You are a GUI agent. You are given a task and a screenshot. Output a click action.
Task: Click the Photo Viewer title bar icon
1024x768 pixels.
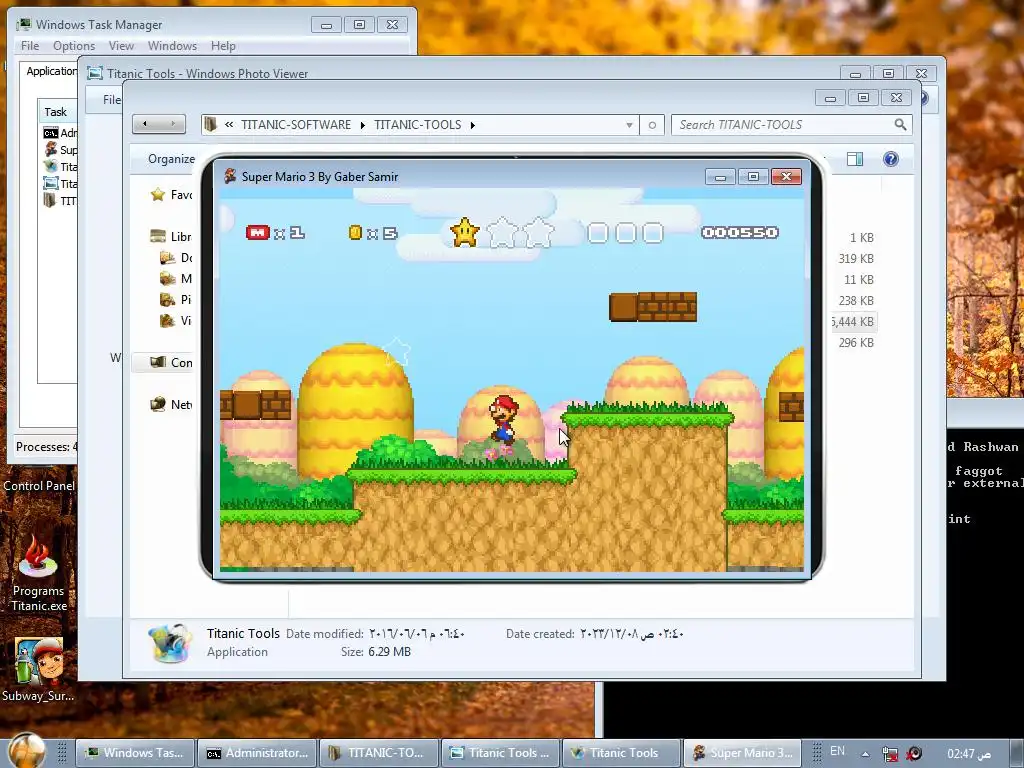tap(95, 73)
